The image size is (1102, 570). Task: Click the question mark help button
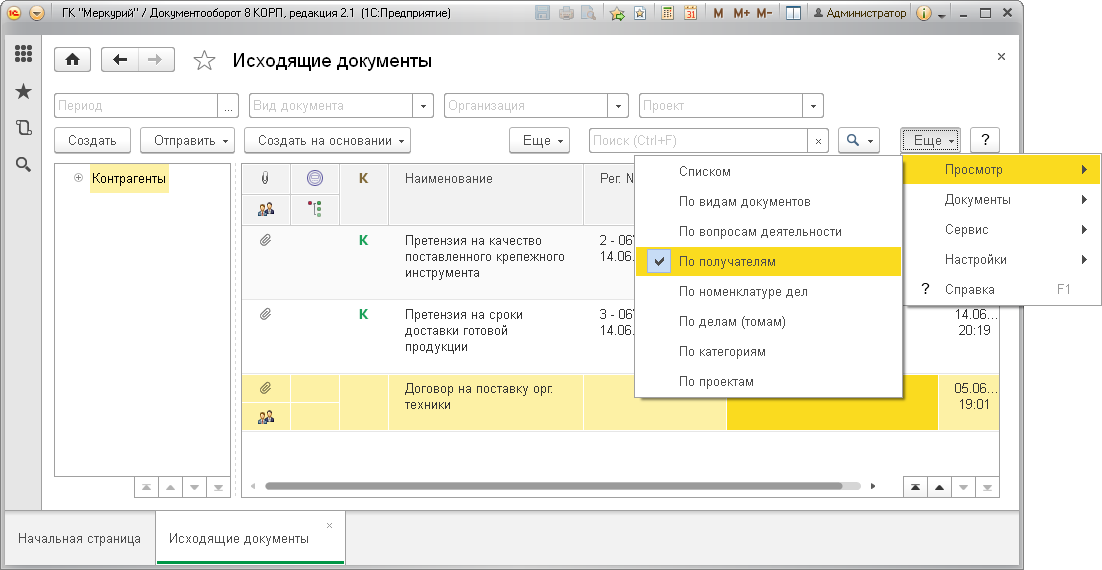pos(985,141)
